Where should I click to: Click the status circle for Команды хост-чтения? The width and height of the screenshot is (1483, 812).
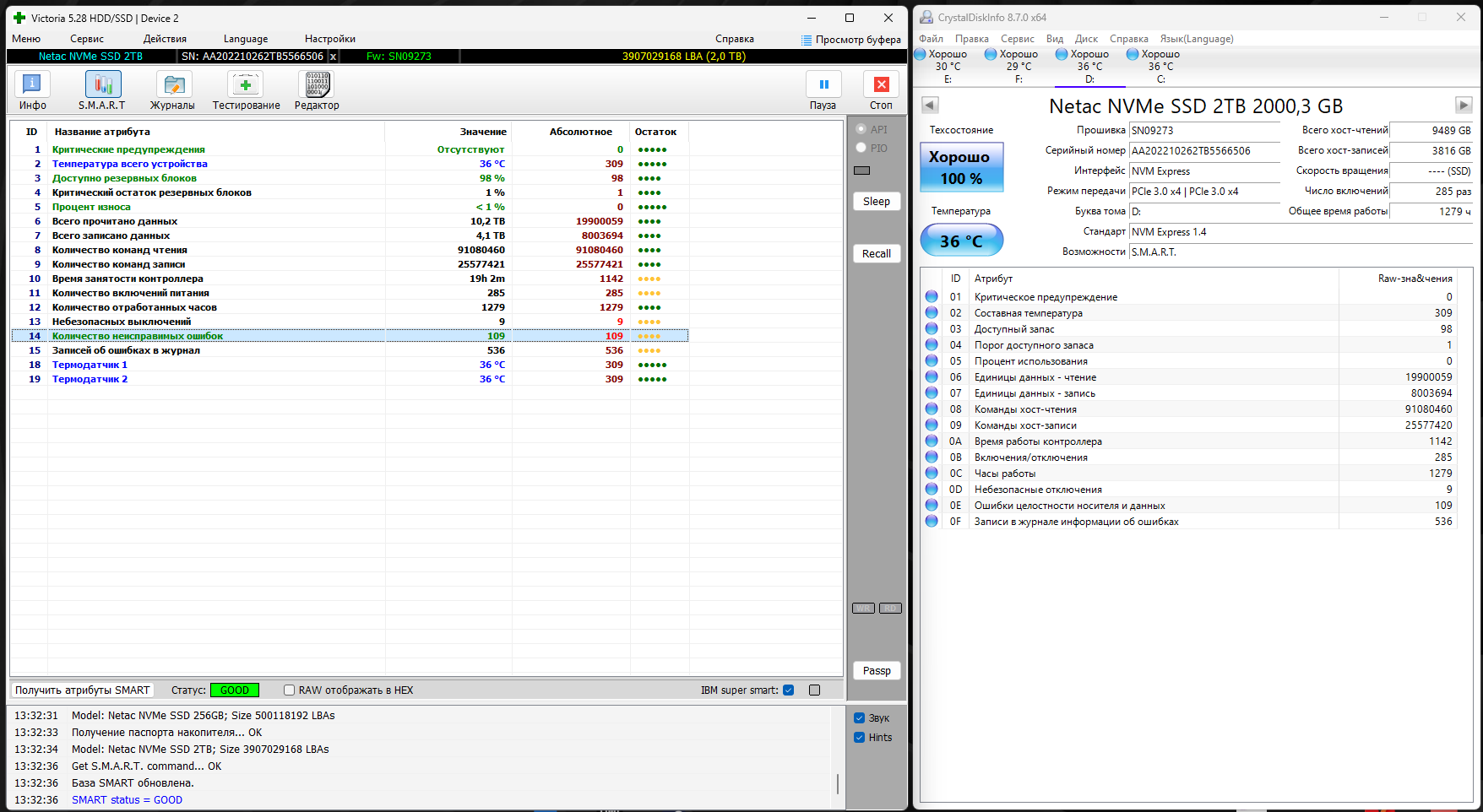932,409
